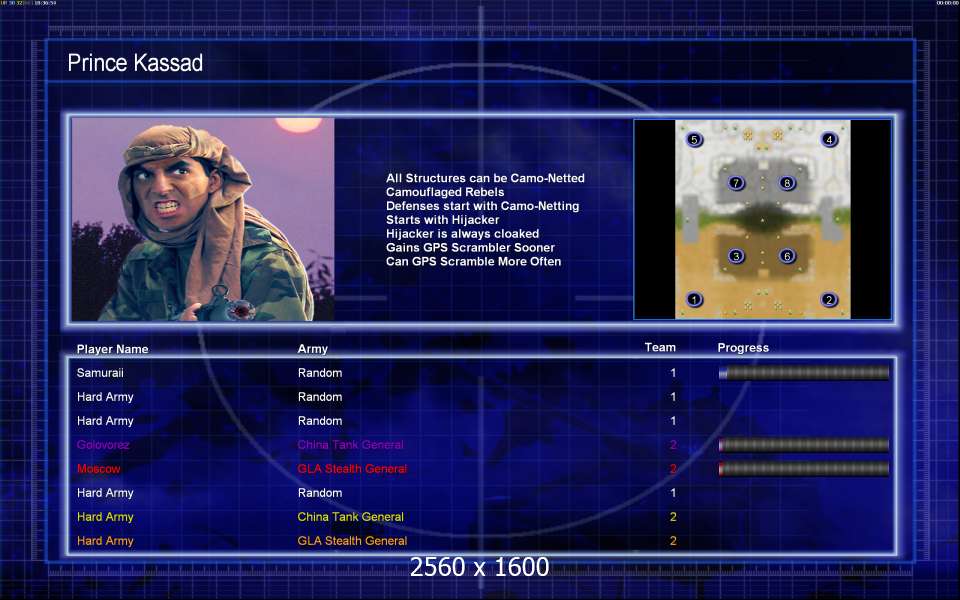
Task: Select the player name "Samuraii"
Action: point(100,372)
